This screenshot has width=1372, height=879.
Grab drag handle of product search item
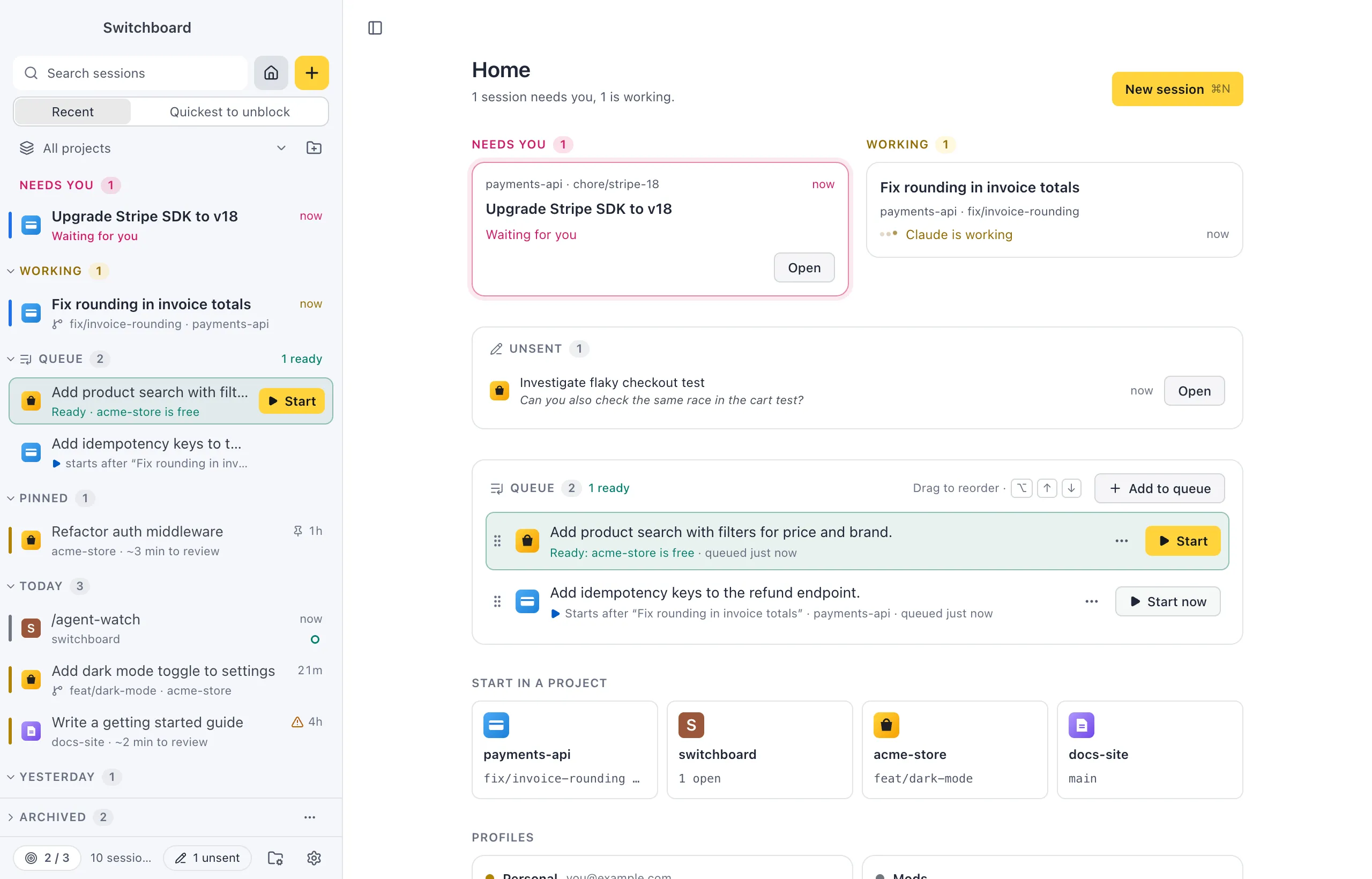click(x=497, y=540)
